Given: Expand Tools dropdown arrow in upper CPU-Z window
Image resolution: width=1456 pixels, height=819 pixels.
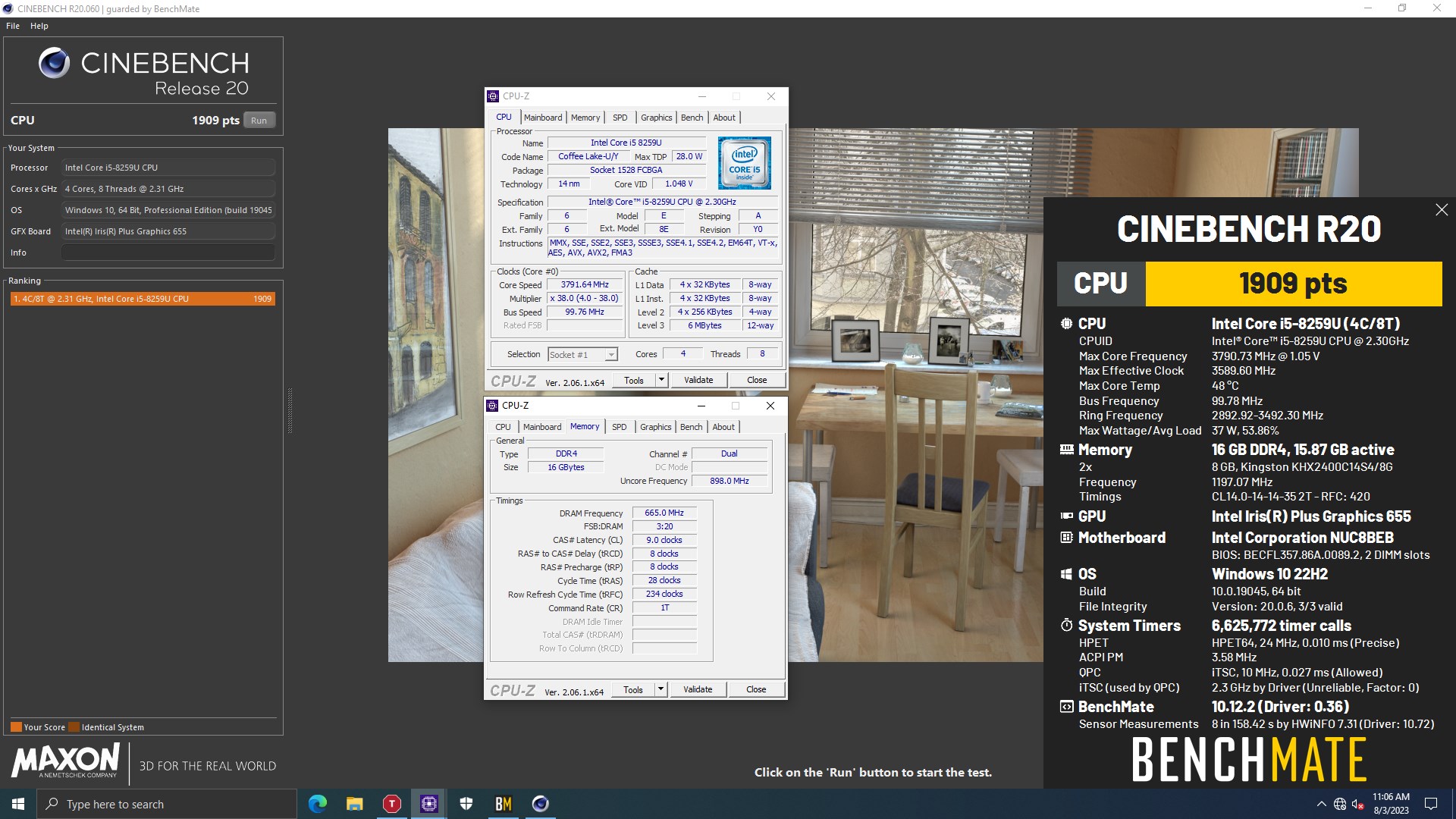Looking at the screenshot, I should (x=661, y=381).
